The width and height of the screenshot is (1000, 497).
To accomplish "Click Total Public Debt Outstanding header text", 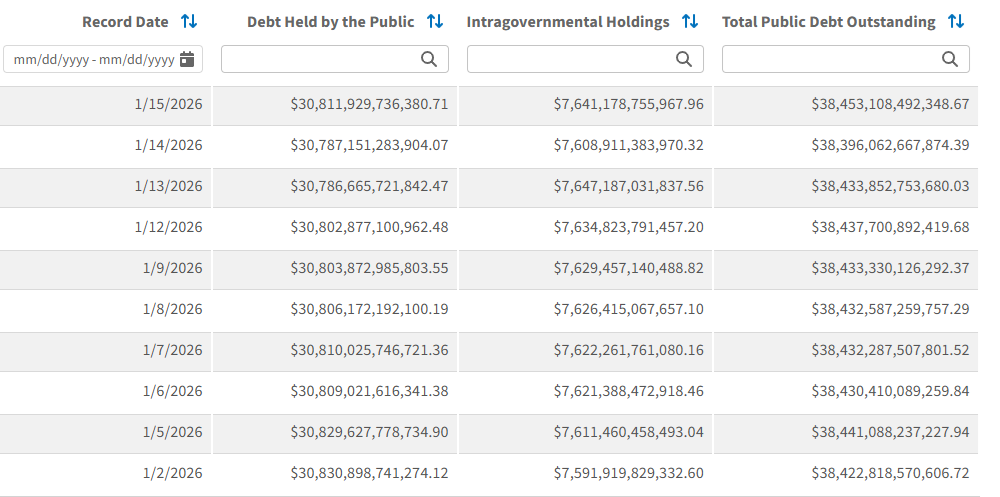I will [x=829, y=21].
